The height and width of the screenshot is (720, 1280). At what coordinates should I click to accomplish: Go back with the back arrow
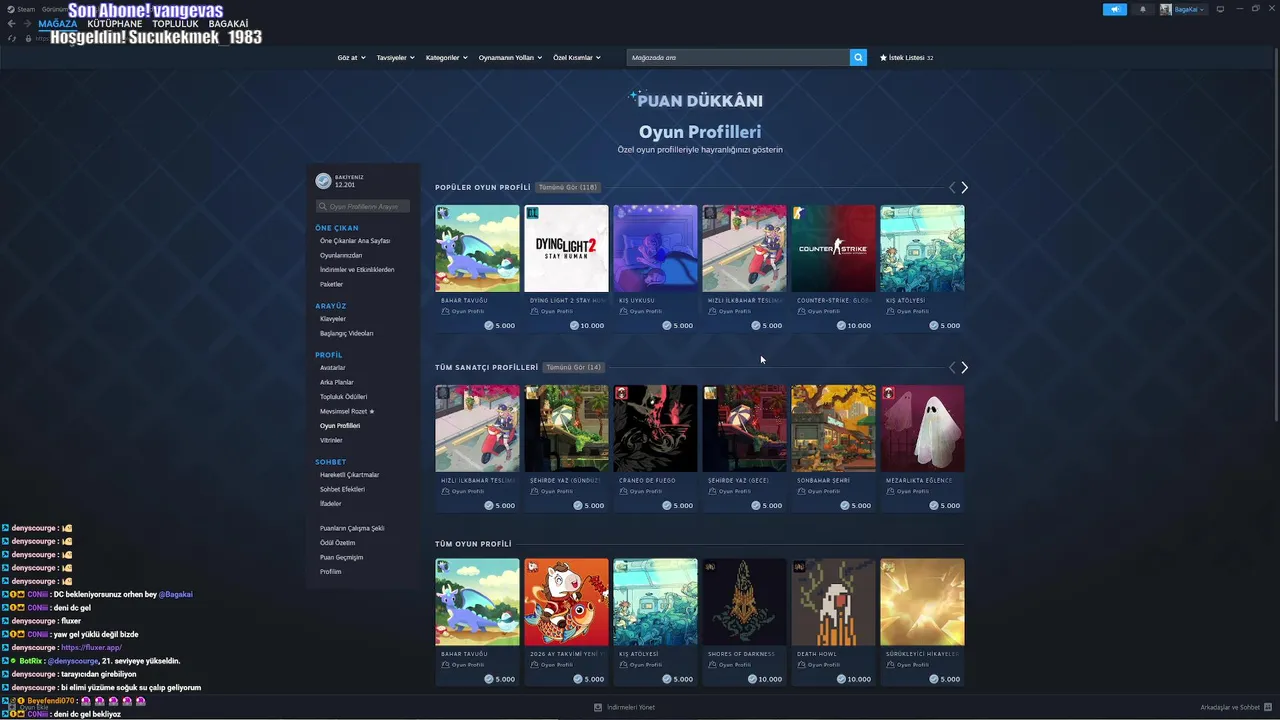click(x=12, y=23)
